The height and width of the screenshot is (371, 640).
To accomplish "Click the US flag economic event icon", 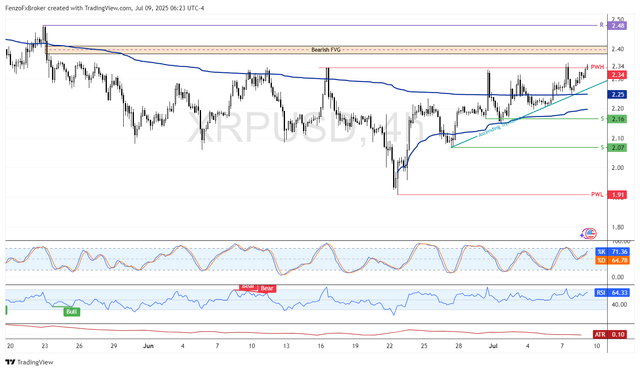I will 591,233.
